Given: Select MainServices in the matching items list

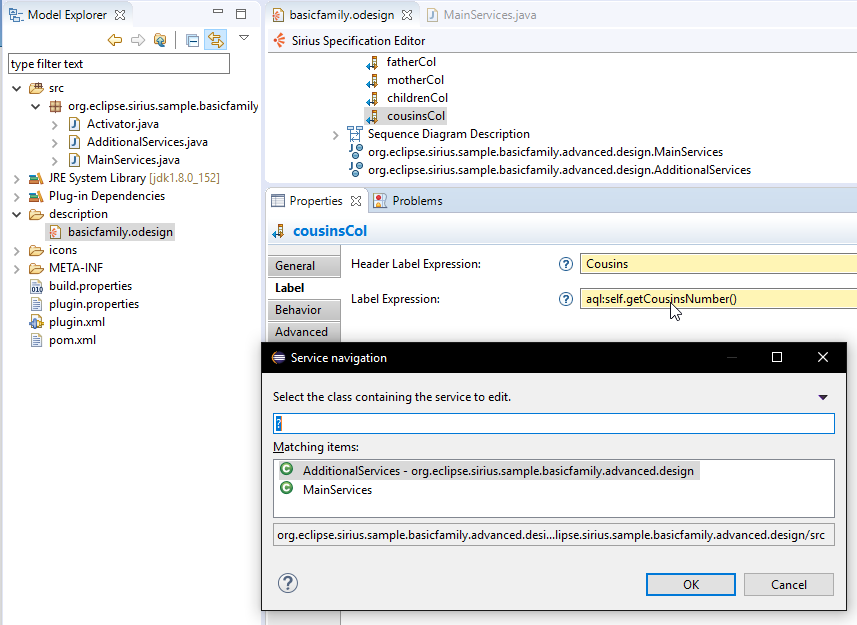Looking at the screenshot, I should point(337,490).
